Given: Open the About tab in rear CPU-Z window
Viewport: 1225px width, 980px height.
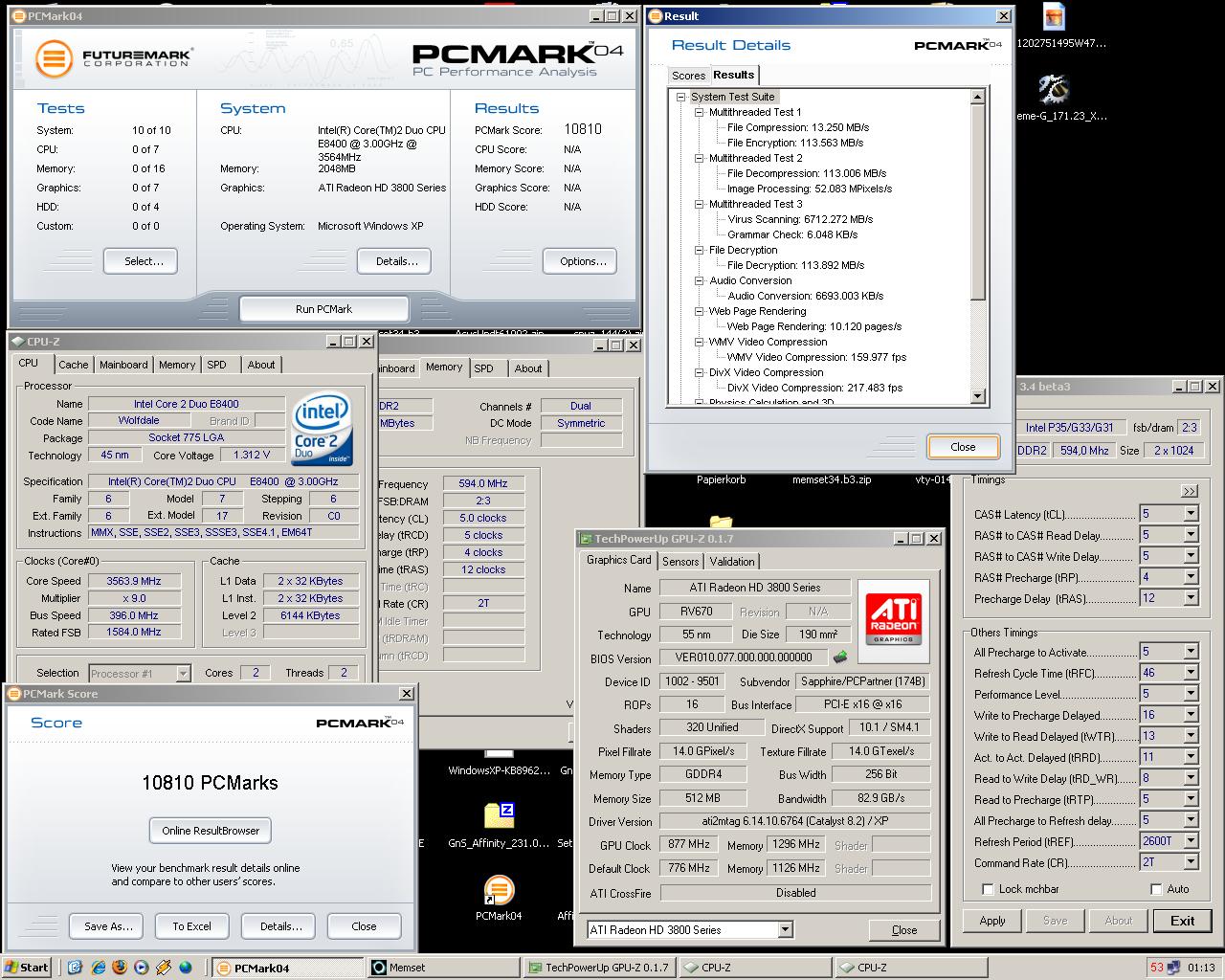Looking at the screenshot, I should tap(527, 368).
